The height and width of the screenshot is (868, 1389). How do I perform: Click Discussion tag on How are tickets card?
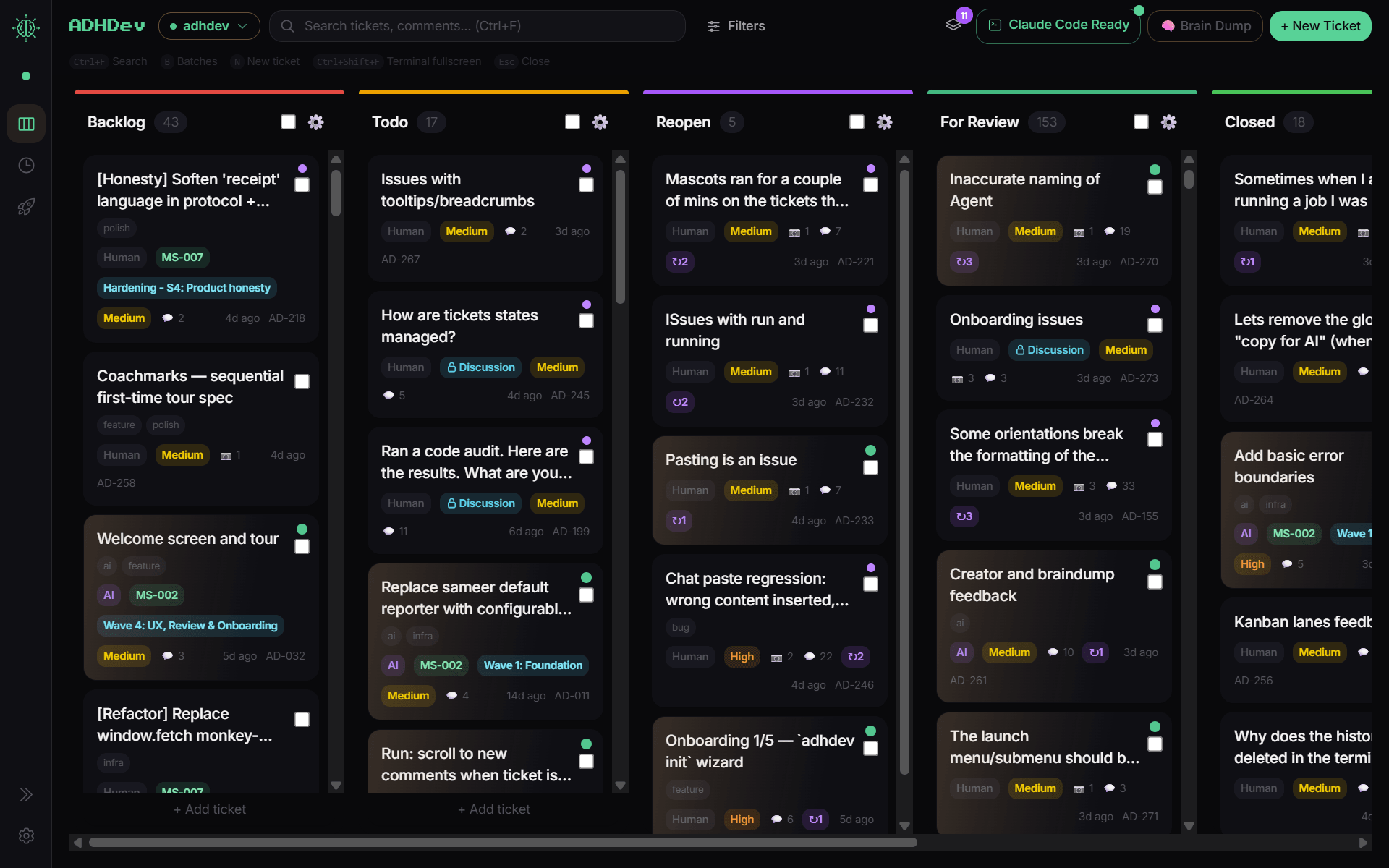coord(481,367)
